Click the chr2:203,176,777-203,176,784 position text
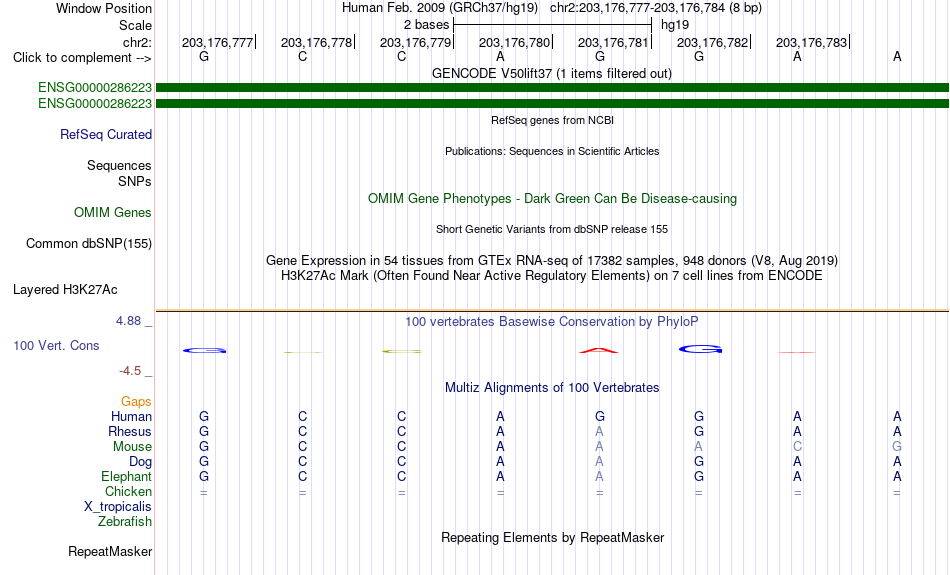The width and height of the screenshot is (950, 575). click(x=656, y=8)
